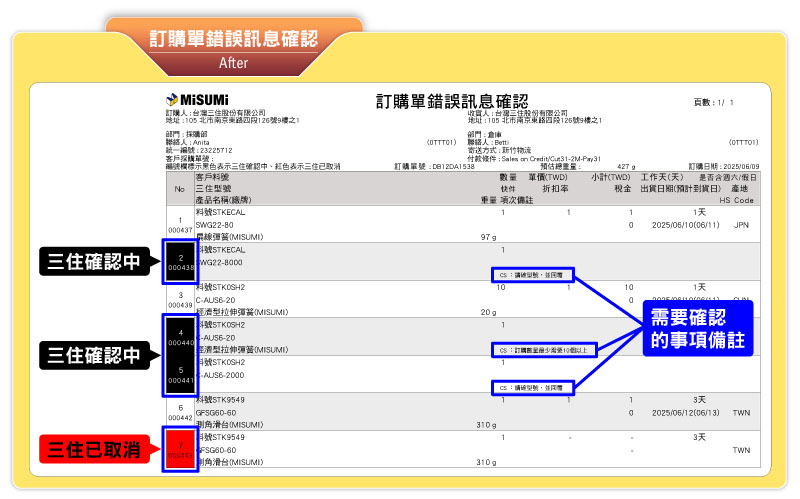Click the 折扣率 column header

pos(555,188)
